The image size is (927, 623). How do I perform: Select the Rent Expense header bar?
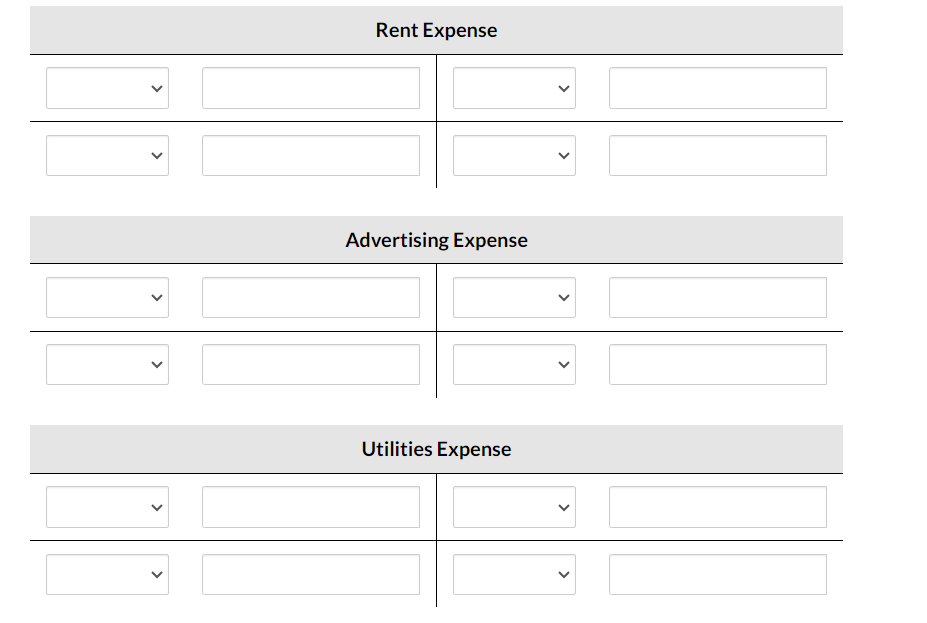[x=435, y=30]
